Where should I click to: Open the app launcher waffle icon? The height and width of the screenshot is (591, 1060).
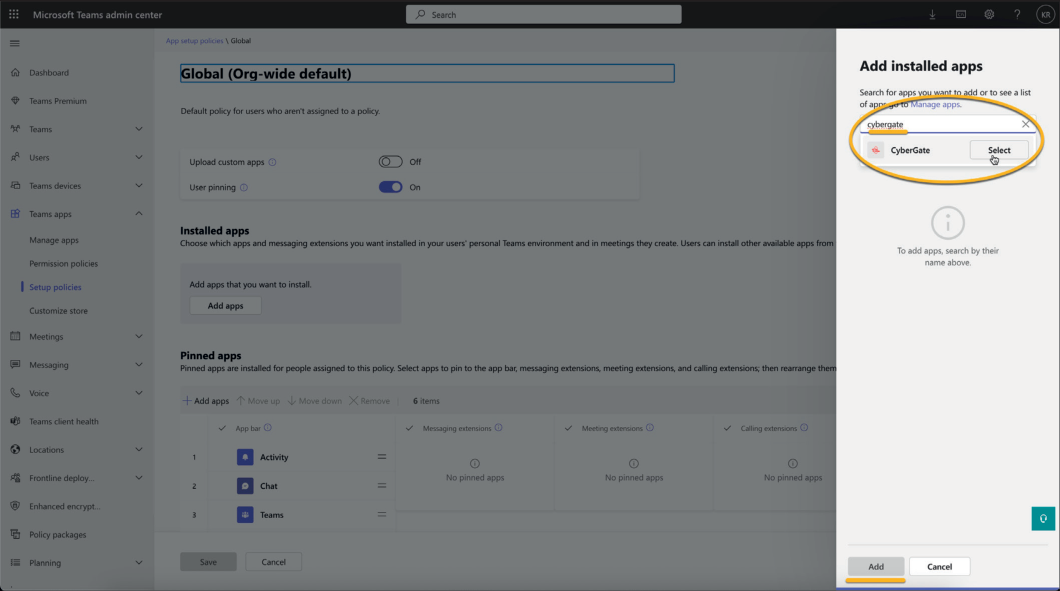coord(14,13)
